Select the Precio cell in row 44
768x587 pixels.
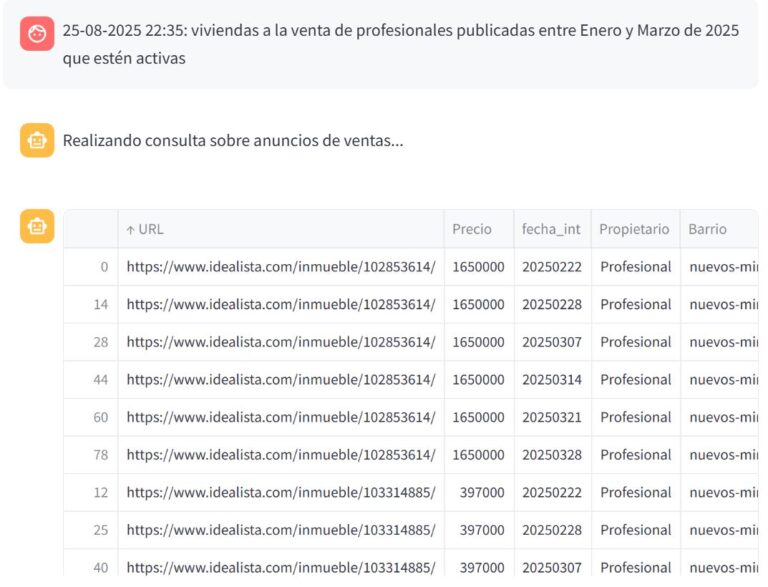[x=478, y=380]
